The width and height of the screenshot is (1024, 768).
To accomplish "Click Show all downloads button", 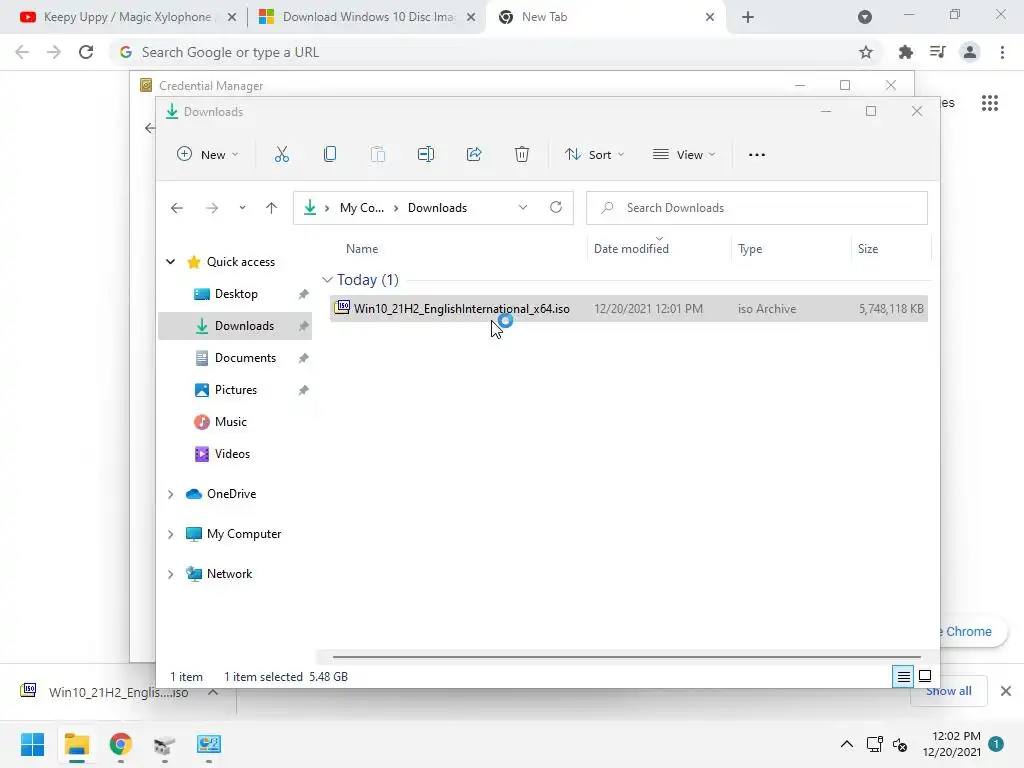I will pyautogui.click(x=948, y=691).
